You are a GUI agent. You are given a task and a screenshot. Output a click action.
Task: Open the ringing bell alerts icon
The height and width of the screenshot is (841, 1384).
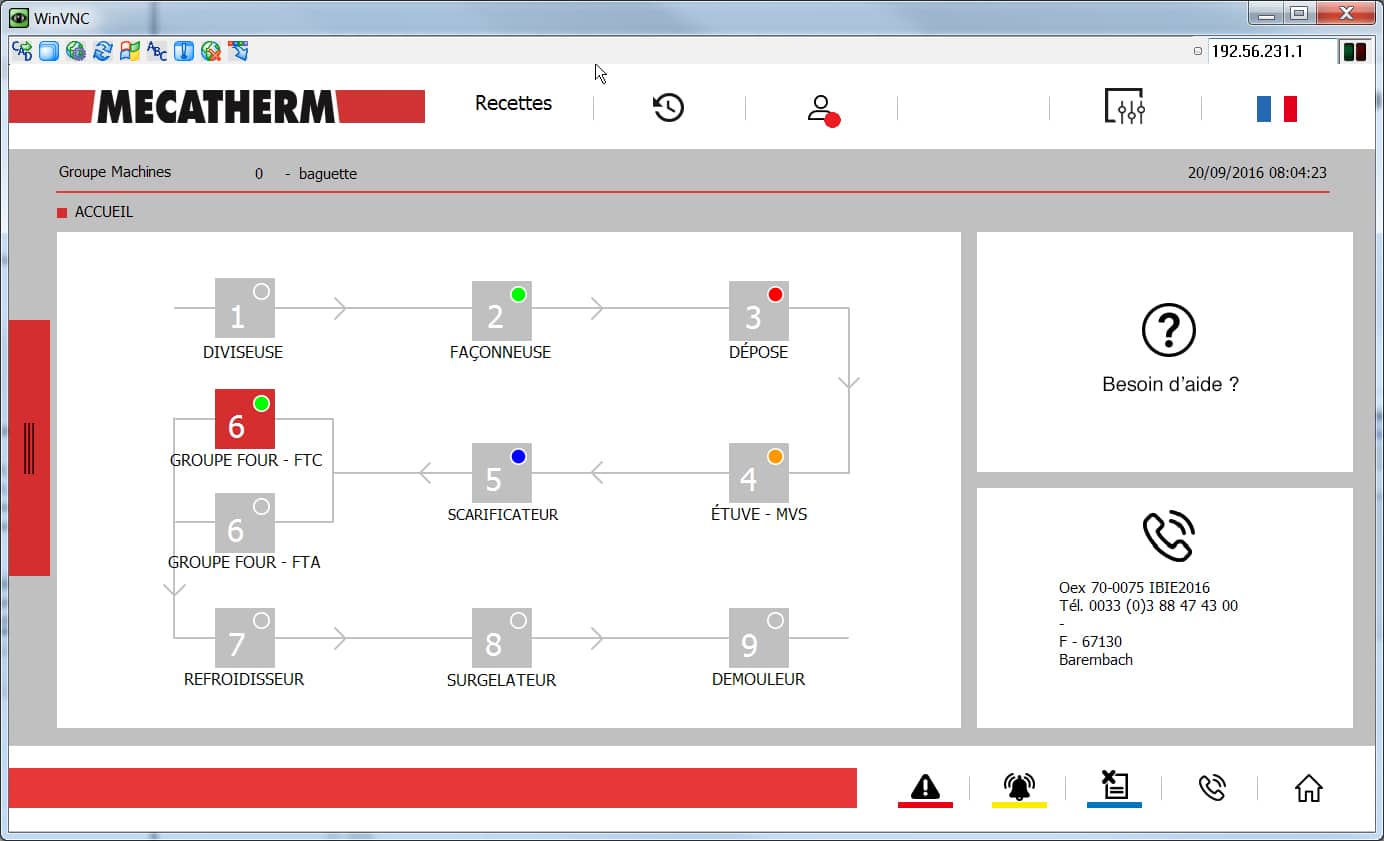1019,788
